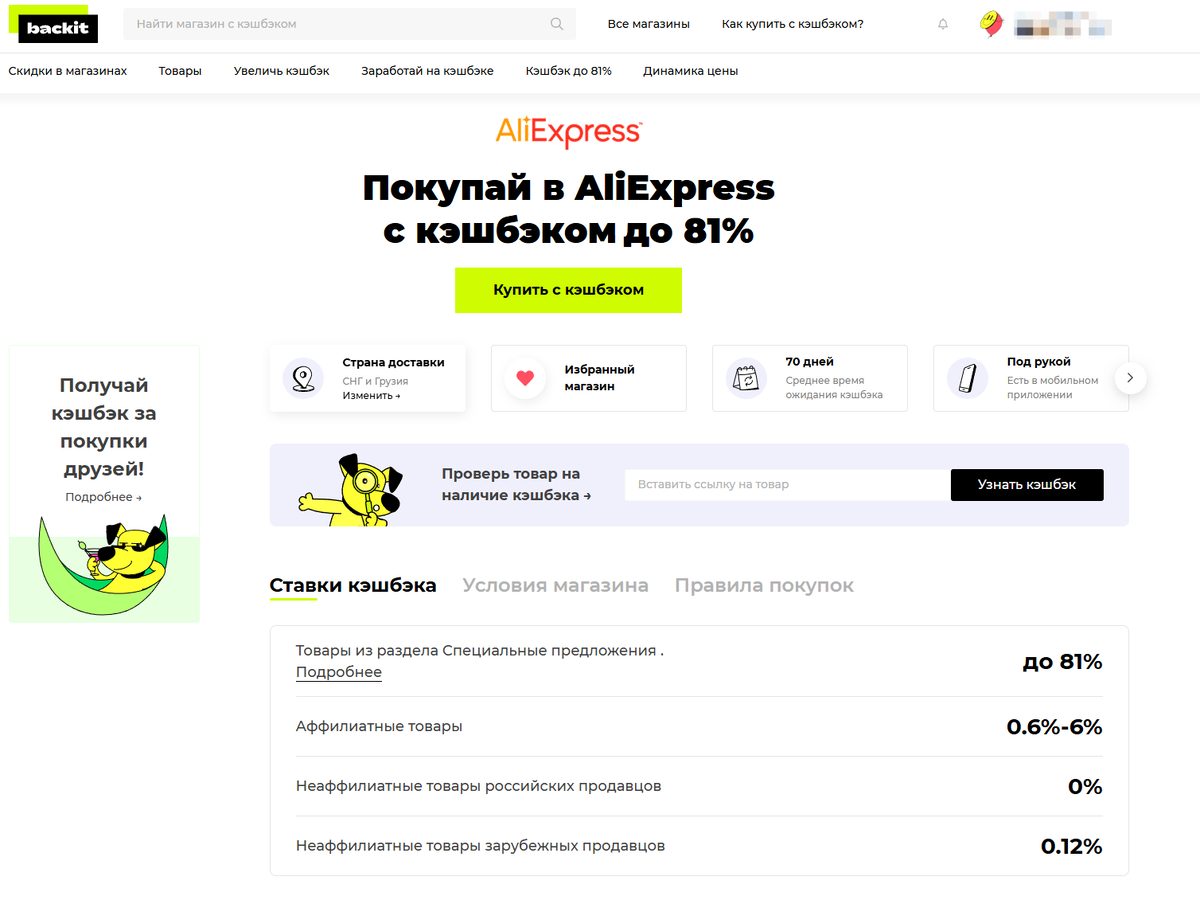Click the Узнать кэшбэк button

click(1027, 485)
